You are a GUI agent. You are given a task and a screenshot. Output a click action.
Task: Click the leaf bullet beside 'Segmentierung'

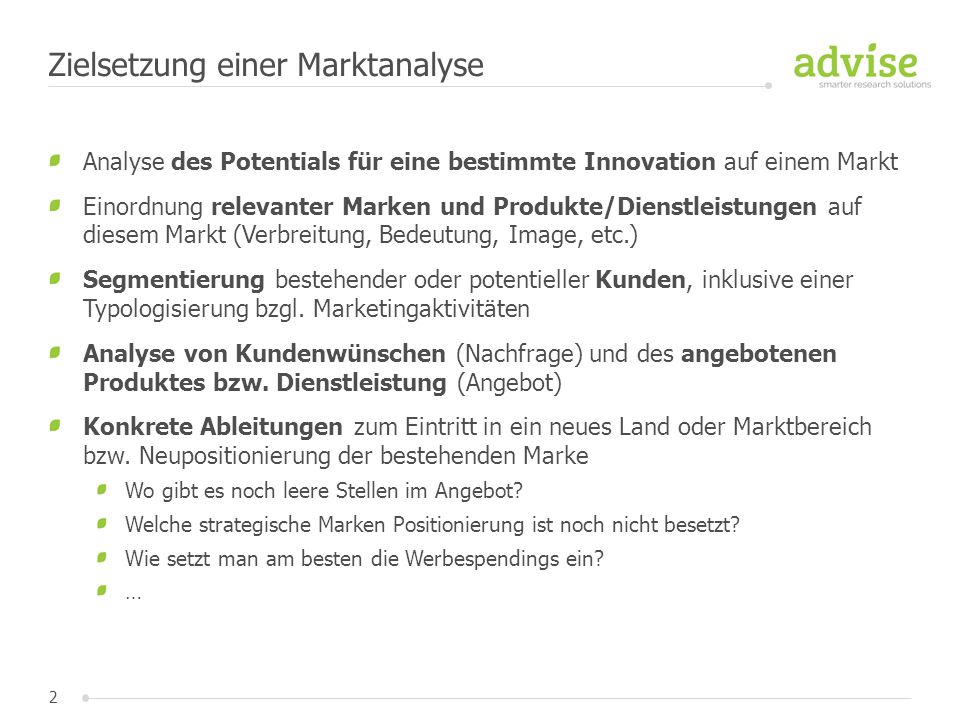55,279
